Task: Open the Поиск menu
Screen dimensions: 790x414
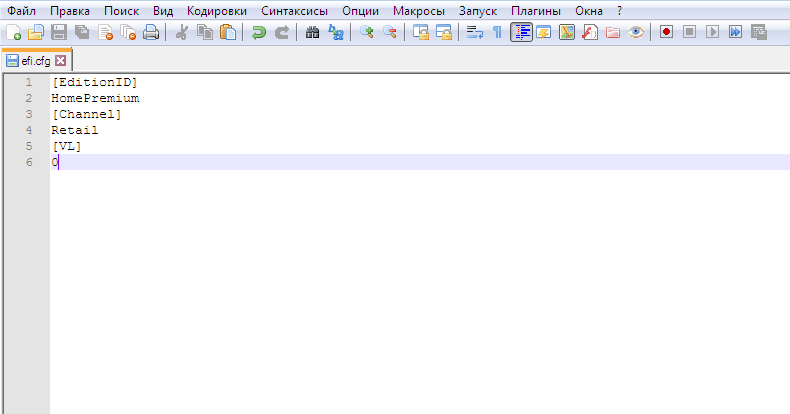Action: pyautogui.click(x=121, y=11)
